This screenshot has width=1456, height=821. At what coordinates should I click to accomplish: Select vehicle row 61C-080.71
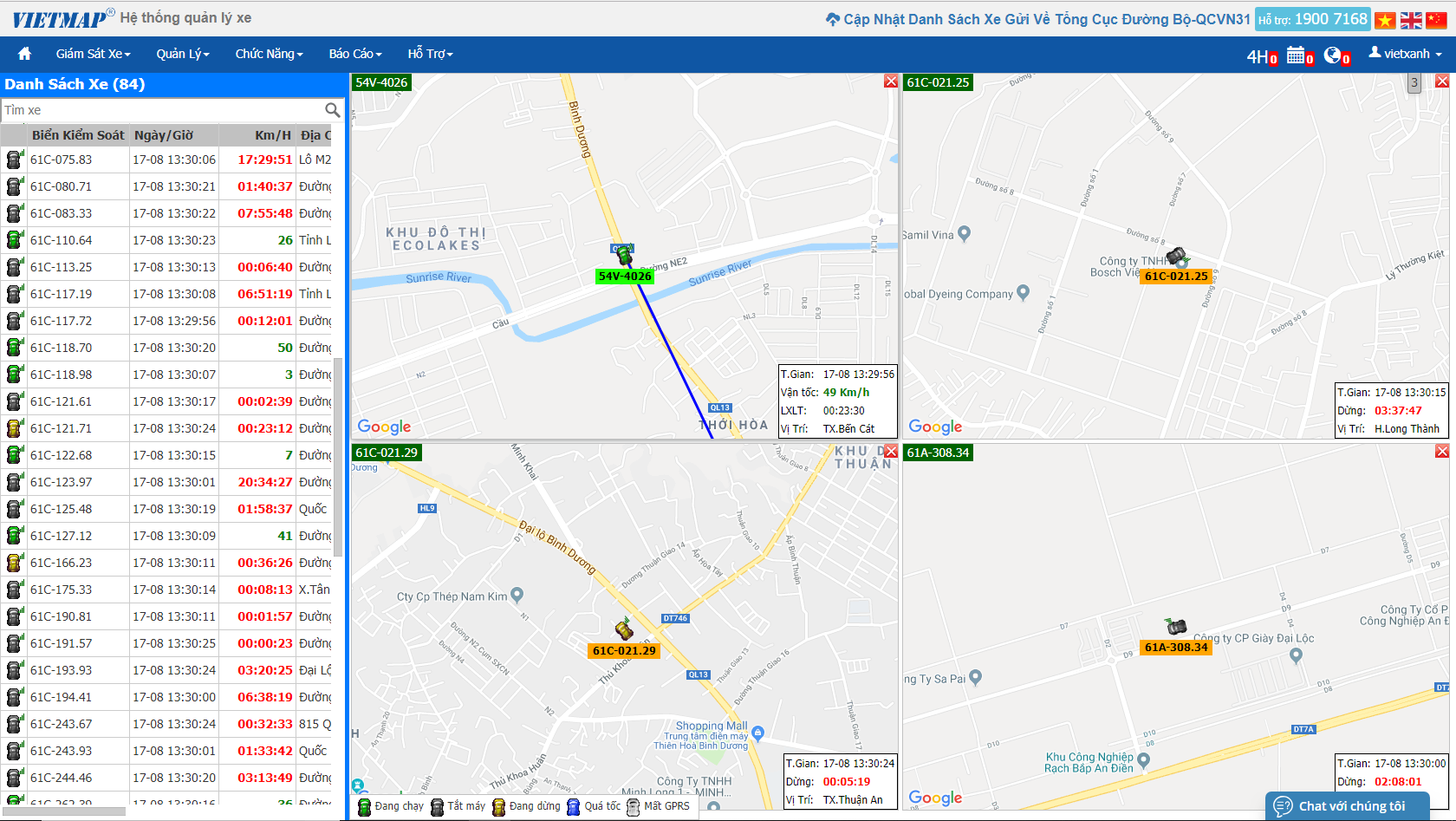click(x=166, y=186)
